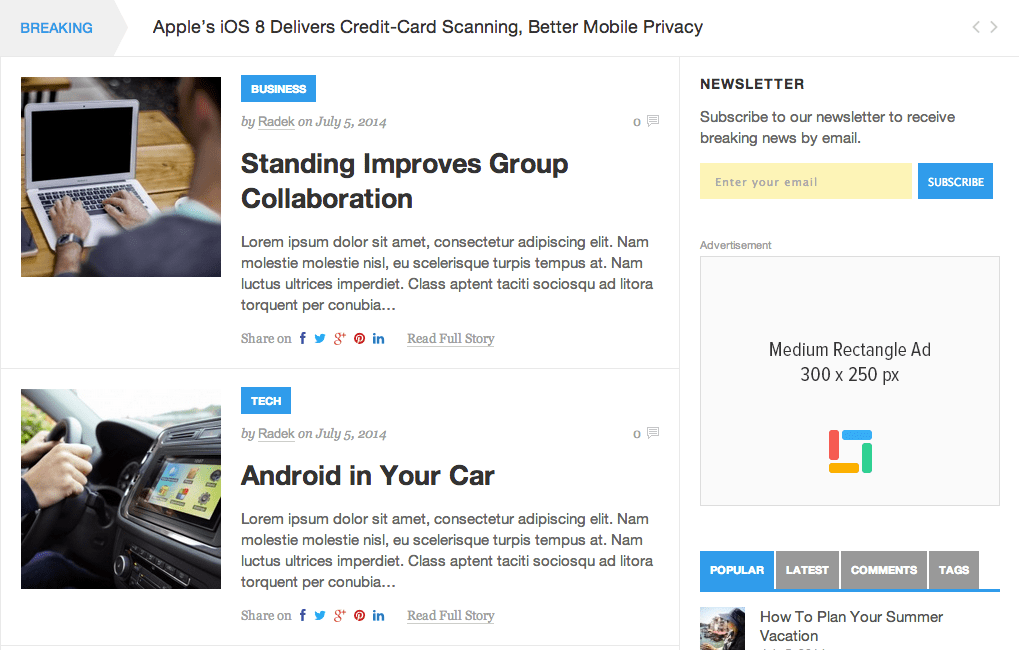This screenshot has height=650, width=1019.
Task: Switch to the Comments tab
Action: (884, 570)
